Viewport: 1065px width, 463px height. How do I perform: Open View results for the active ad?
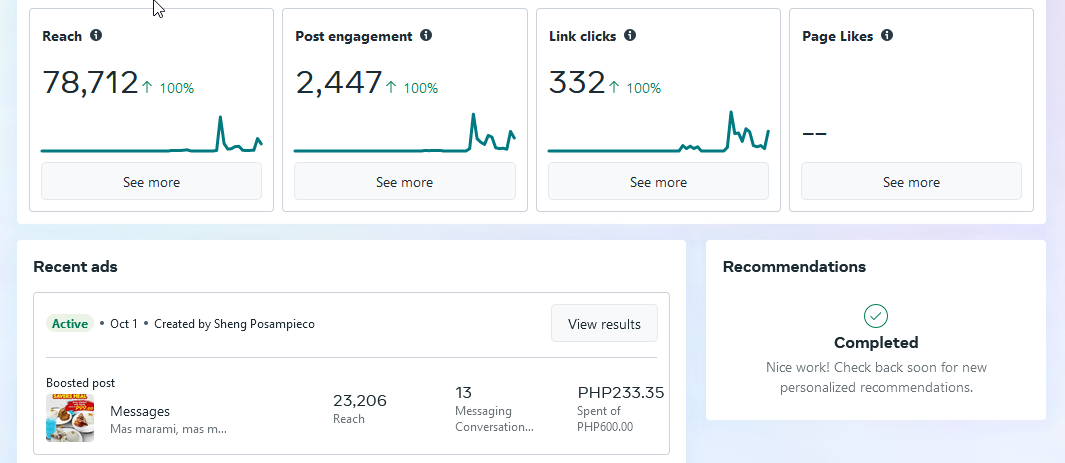604,324
